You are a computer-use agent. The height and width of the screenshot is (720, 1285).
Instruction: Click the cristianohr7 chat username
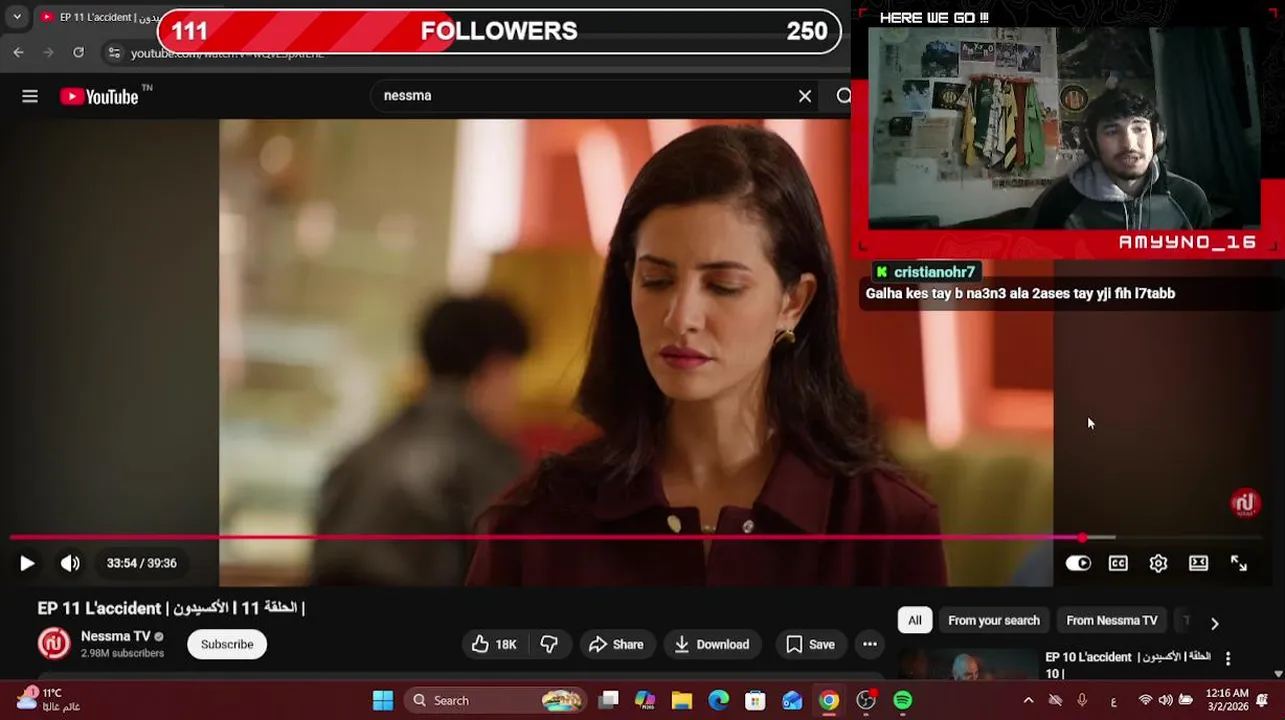pyautogui.click(x=934, y=272)
